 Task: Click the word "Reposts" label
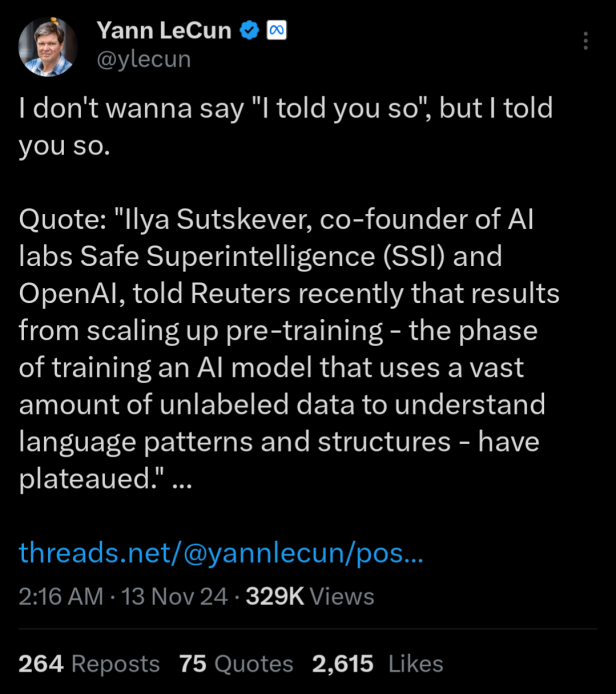tap(116, 664)
